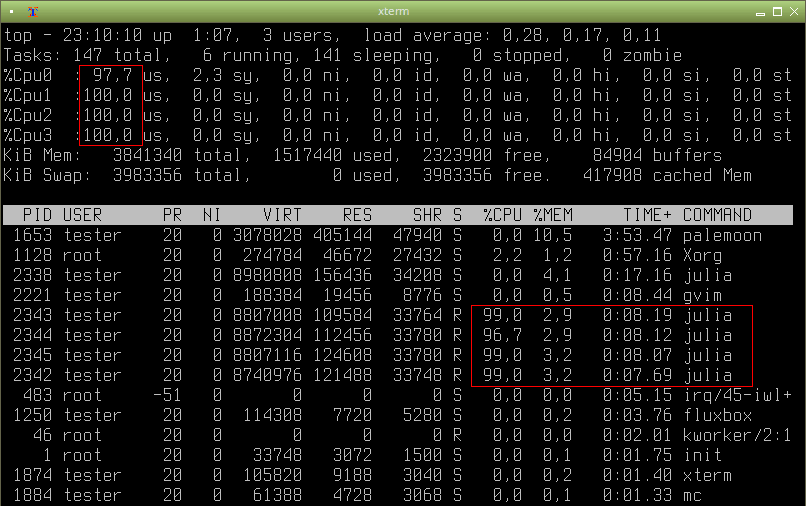
Task: Select the kworker/2:1 process
Action: 398,436
